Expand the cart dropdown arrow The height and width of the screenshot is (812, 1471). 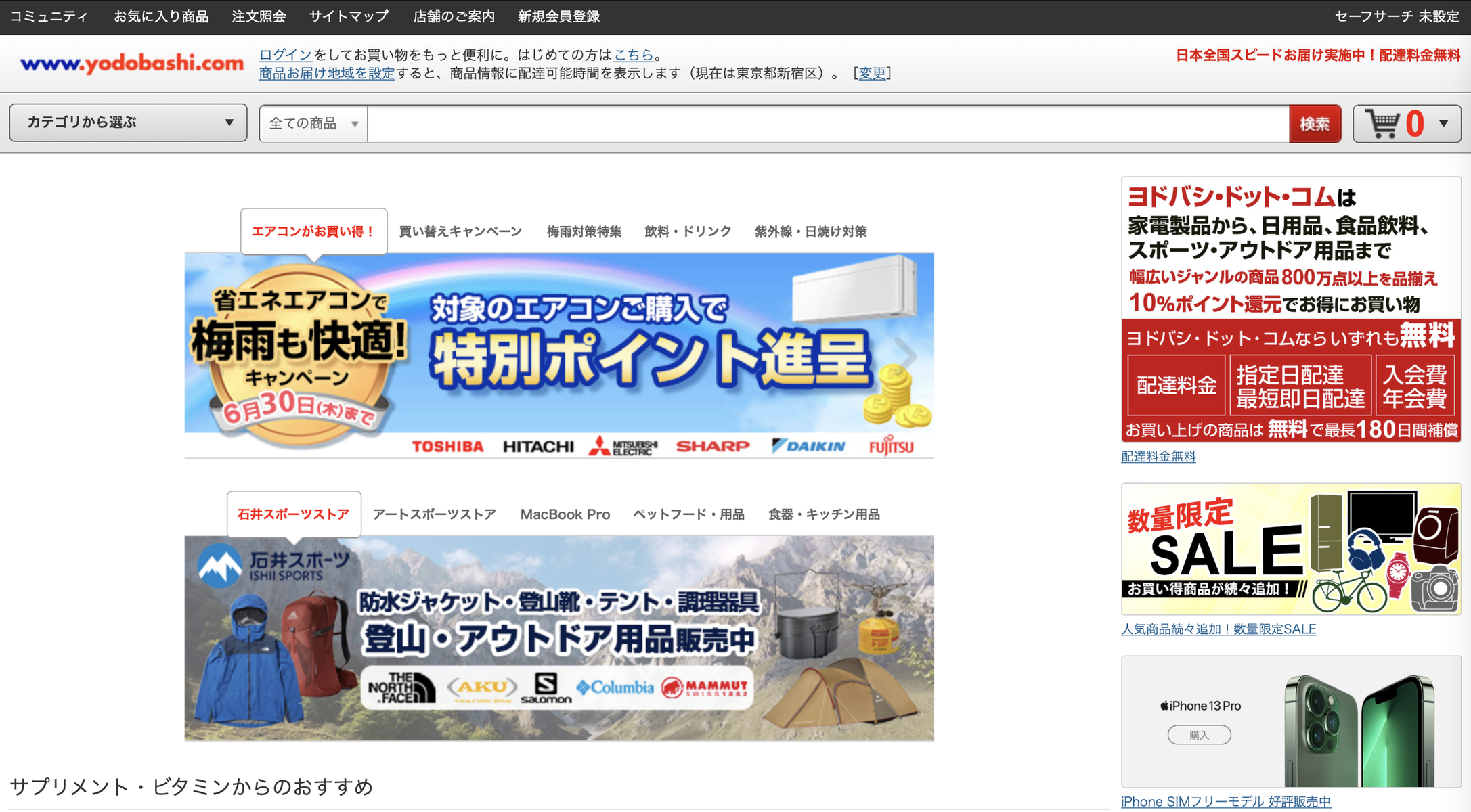point(1444,124)
